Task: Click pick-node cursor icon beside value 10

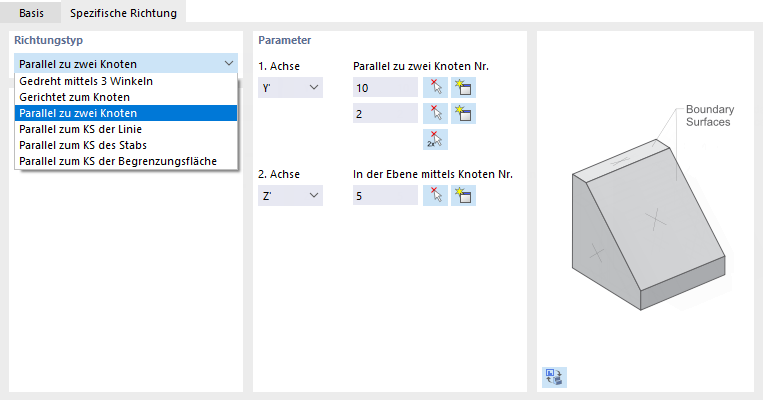Action: (x=435, y=87)
